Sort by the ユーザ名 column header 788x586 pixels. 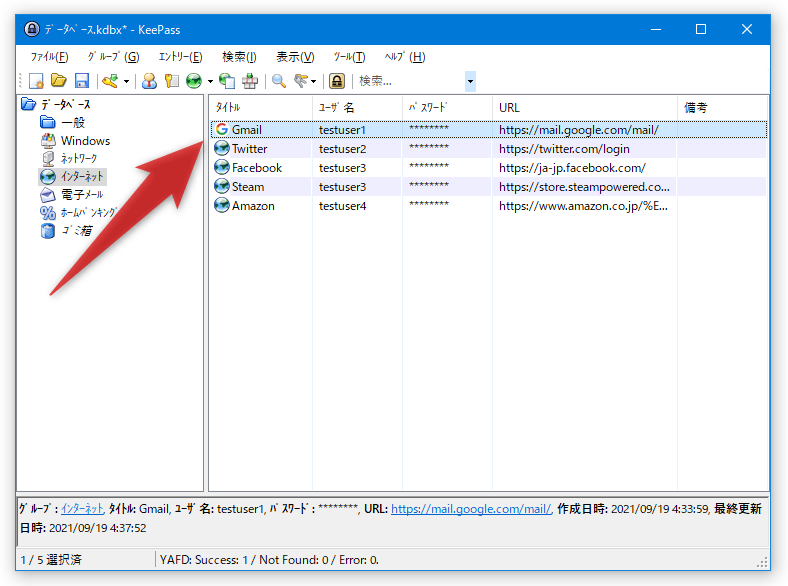point(357,108)
